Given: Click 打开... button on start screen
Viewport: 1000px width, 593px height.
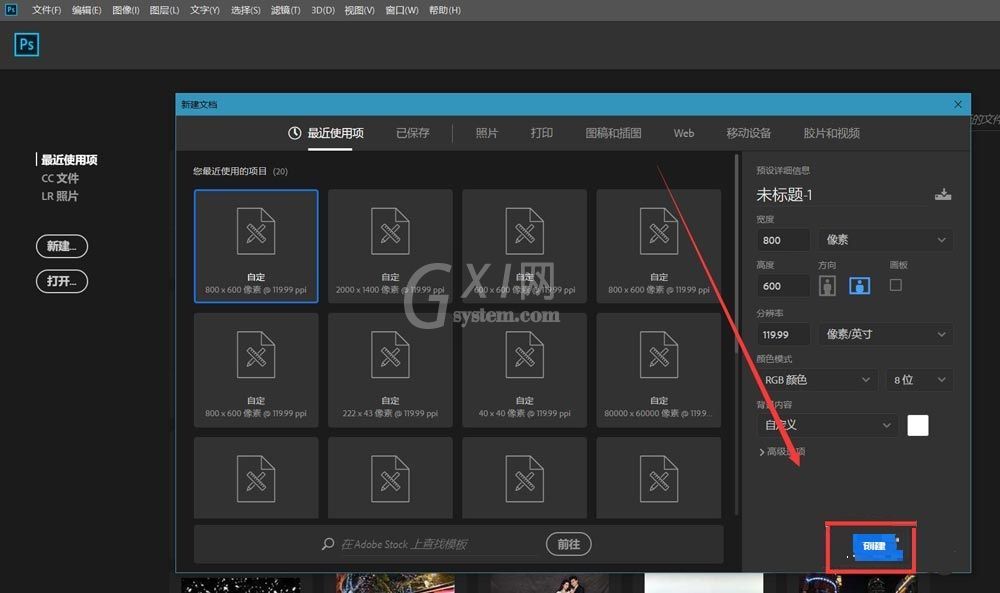Looking at the screenshot, I should (62, 281).
